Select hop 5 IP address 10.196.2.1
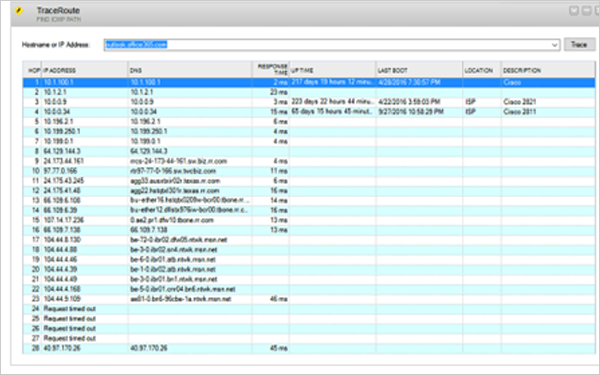Image resolution: width=600 pixels, height=375 pixels. [58, 122]
